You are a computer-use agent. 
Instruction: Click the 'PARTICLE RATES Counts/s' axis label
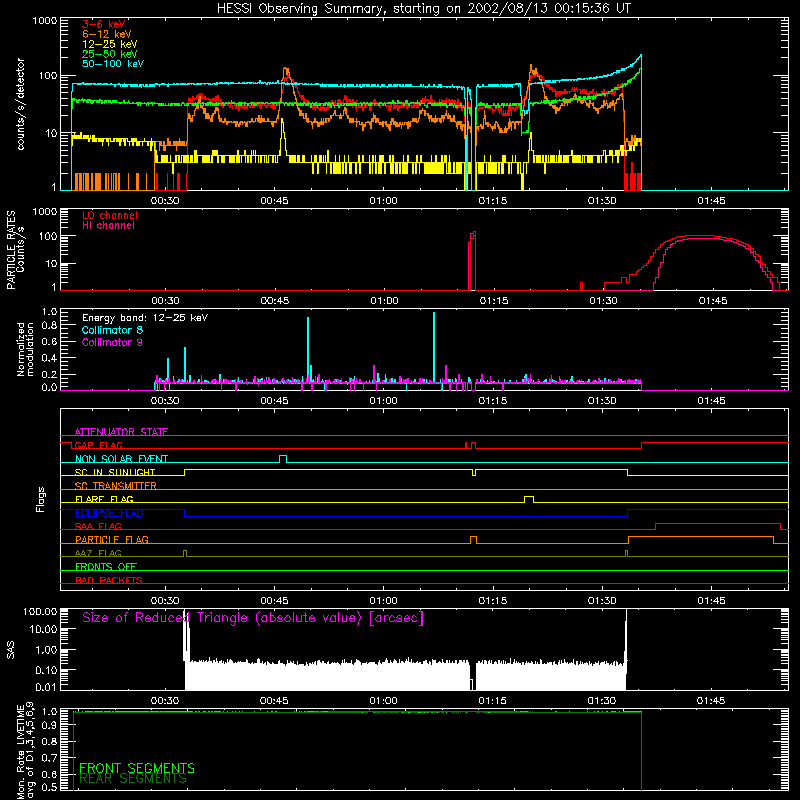click(x=16, y=250)
